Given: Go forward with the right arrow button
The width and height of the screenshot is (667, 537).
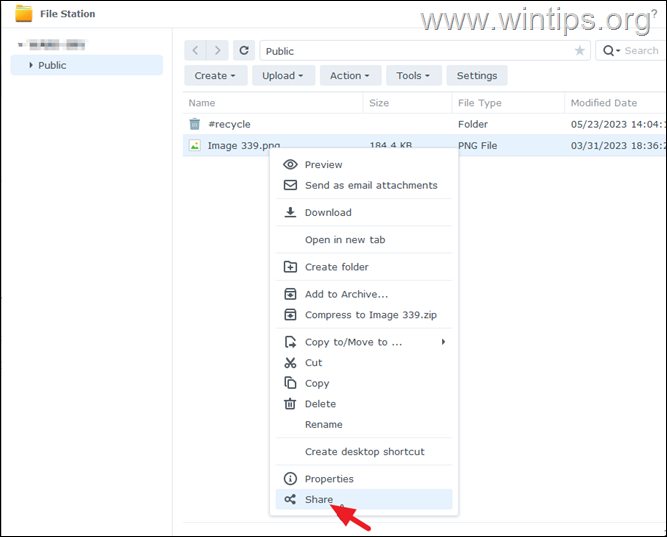Looking at the screenshot, I should coord(217,51).
